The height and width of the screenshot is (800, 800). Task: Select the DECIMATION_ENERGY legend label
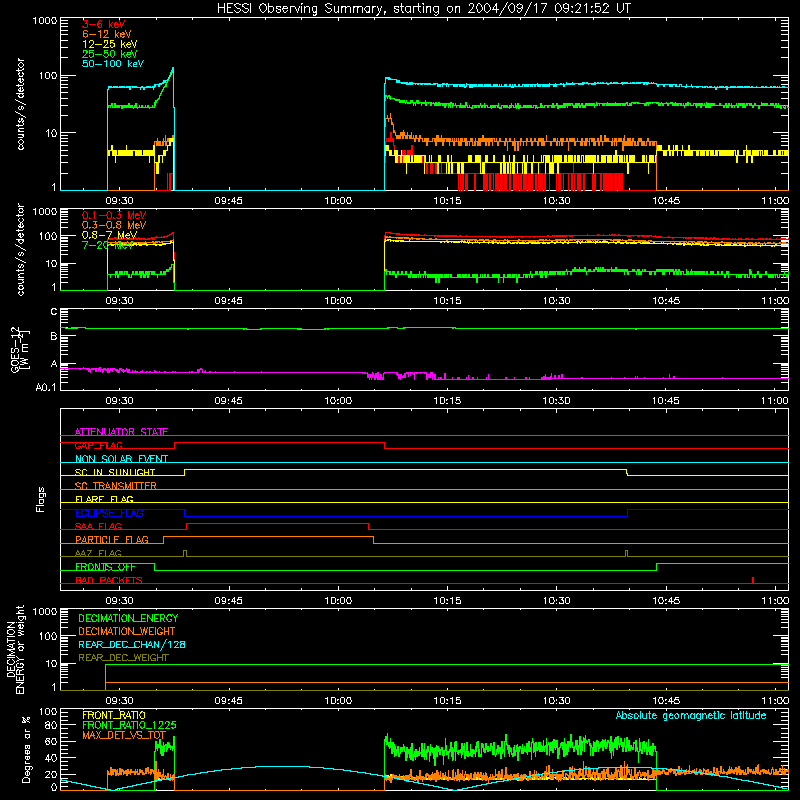tap(128, 618)
